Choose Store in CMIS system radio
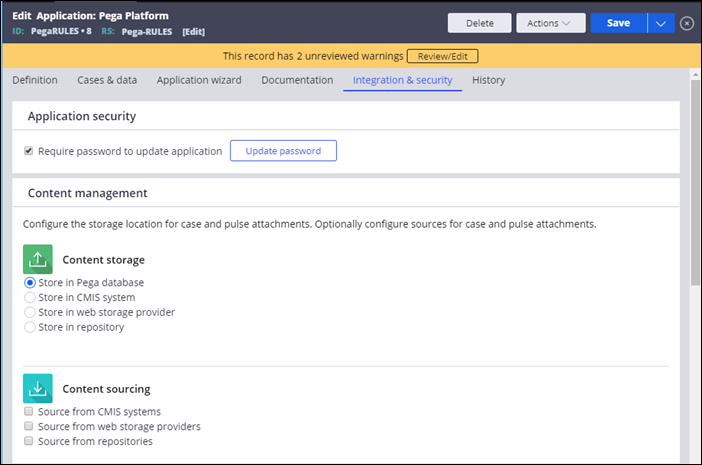 pyautogui.click(x=30, y=298)
